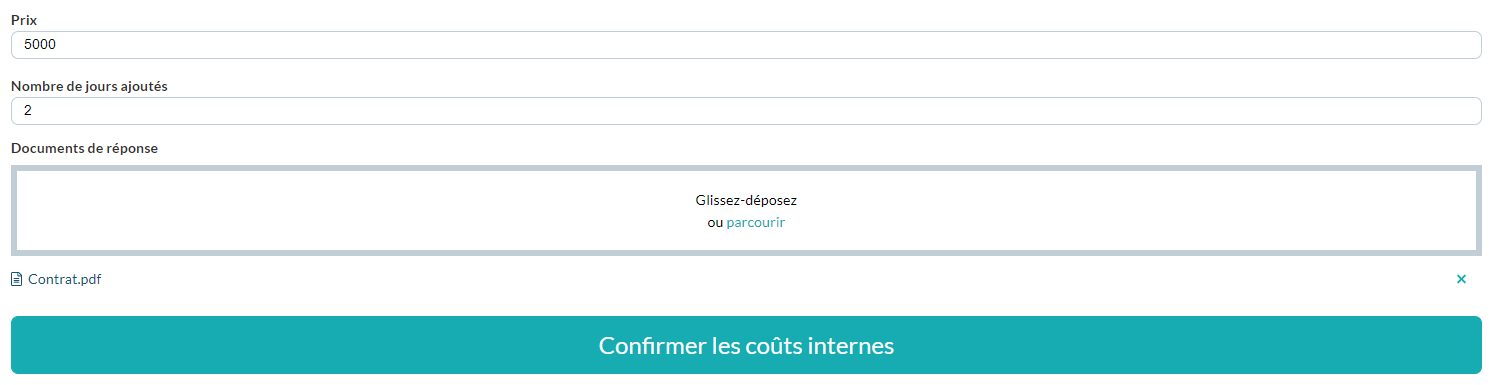Screen dimensions: 1491x385
Task: Click the Glissez-déposez drop zone
Action: [x=746, y=210]
